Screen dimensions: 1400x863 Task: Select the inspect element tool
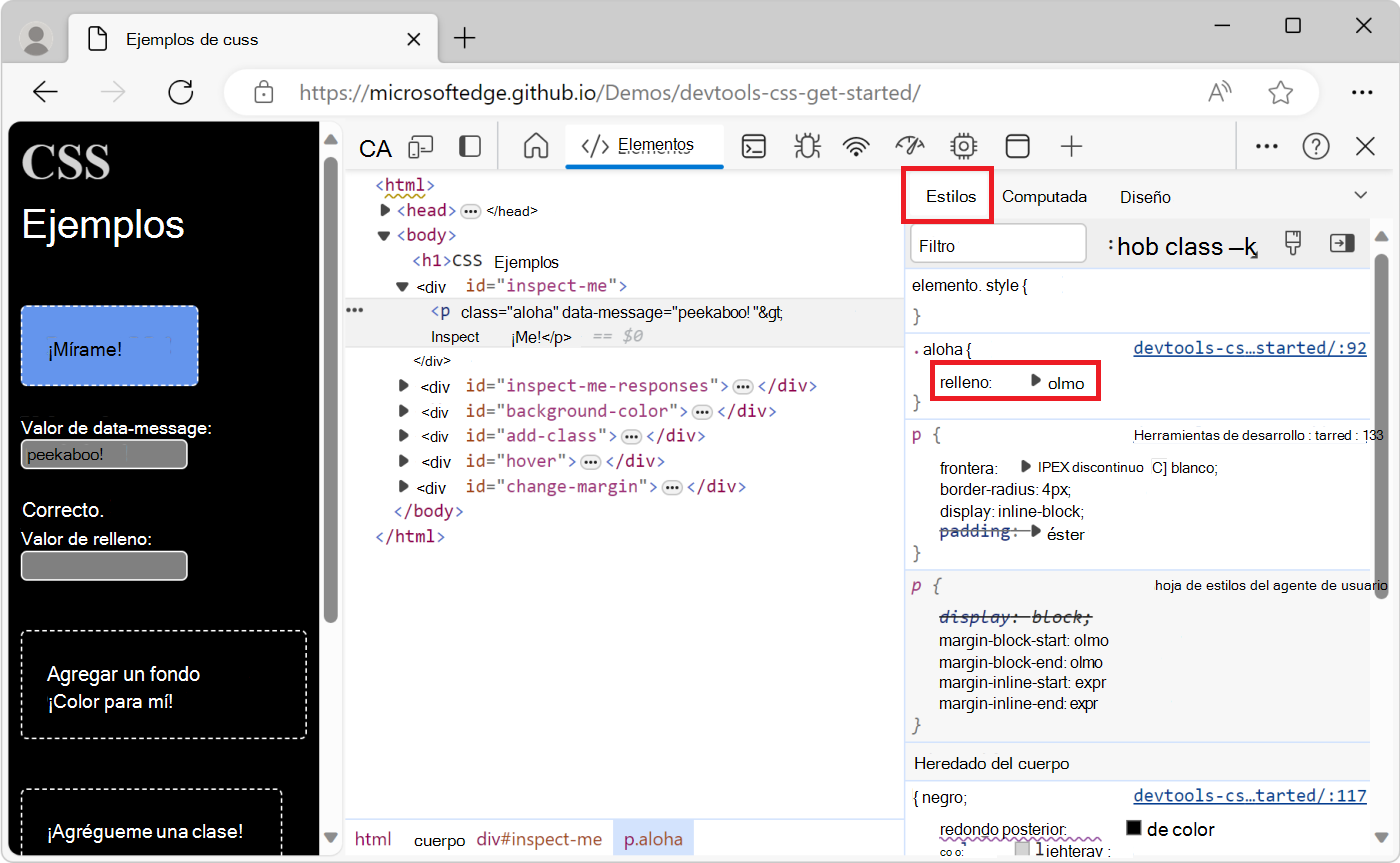pyautogui.click(x=374, y=147)
